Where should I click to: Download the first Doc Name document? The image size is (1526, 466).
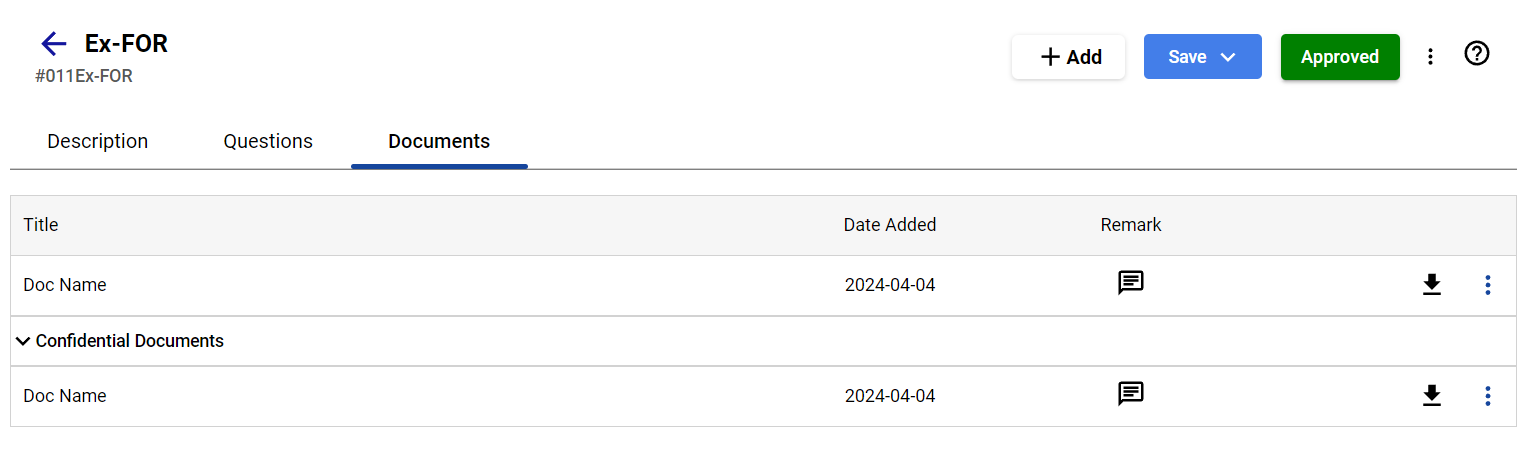coord(1432,285)
